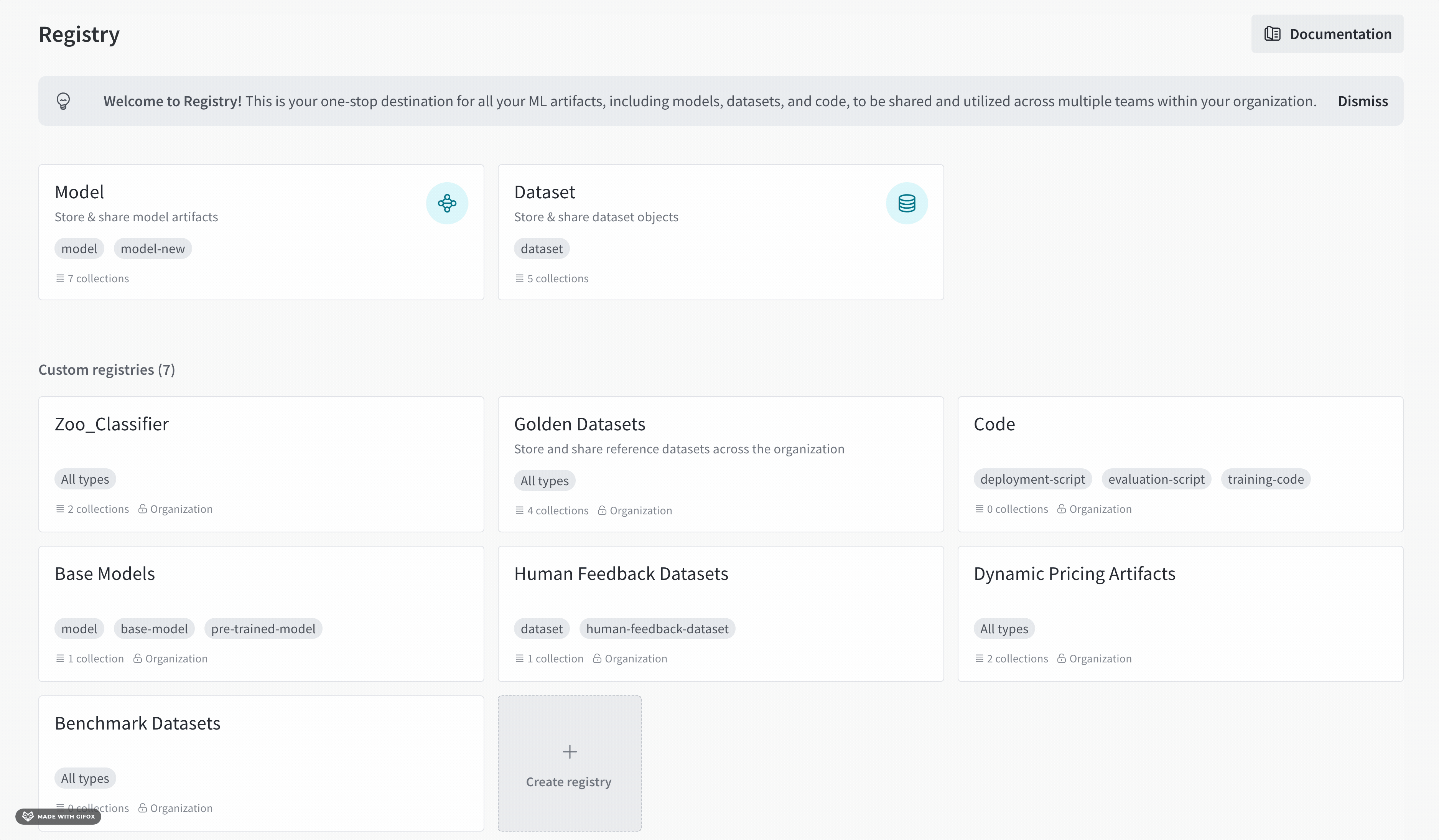The image size is (1439, 840).
Task: Click the lock icon on the Zoo_Classifier card
Action: coord(143,509)
